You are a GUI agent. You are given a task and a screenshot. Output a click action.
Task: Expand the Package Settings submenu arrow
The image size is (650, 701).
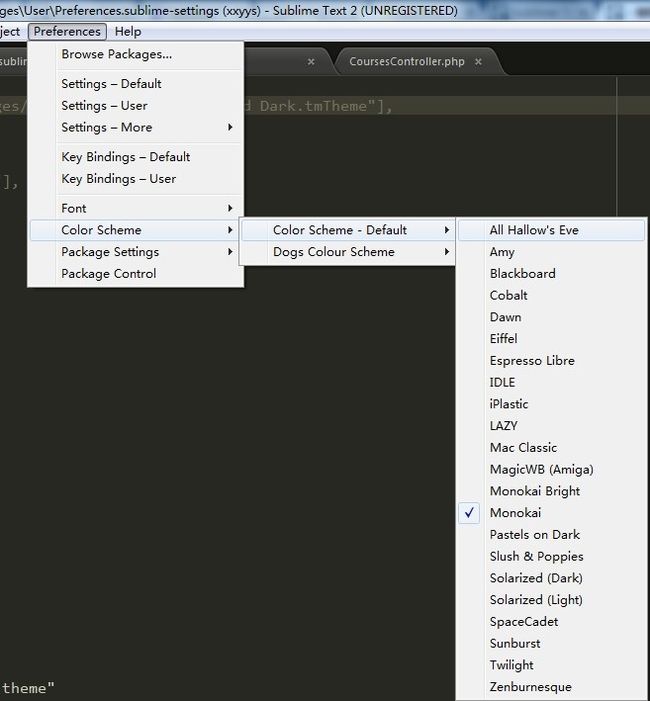(x=230, y=252)
